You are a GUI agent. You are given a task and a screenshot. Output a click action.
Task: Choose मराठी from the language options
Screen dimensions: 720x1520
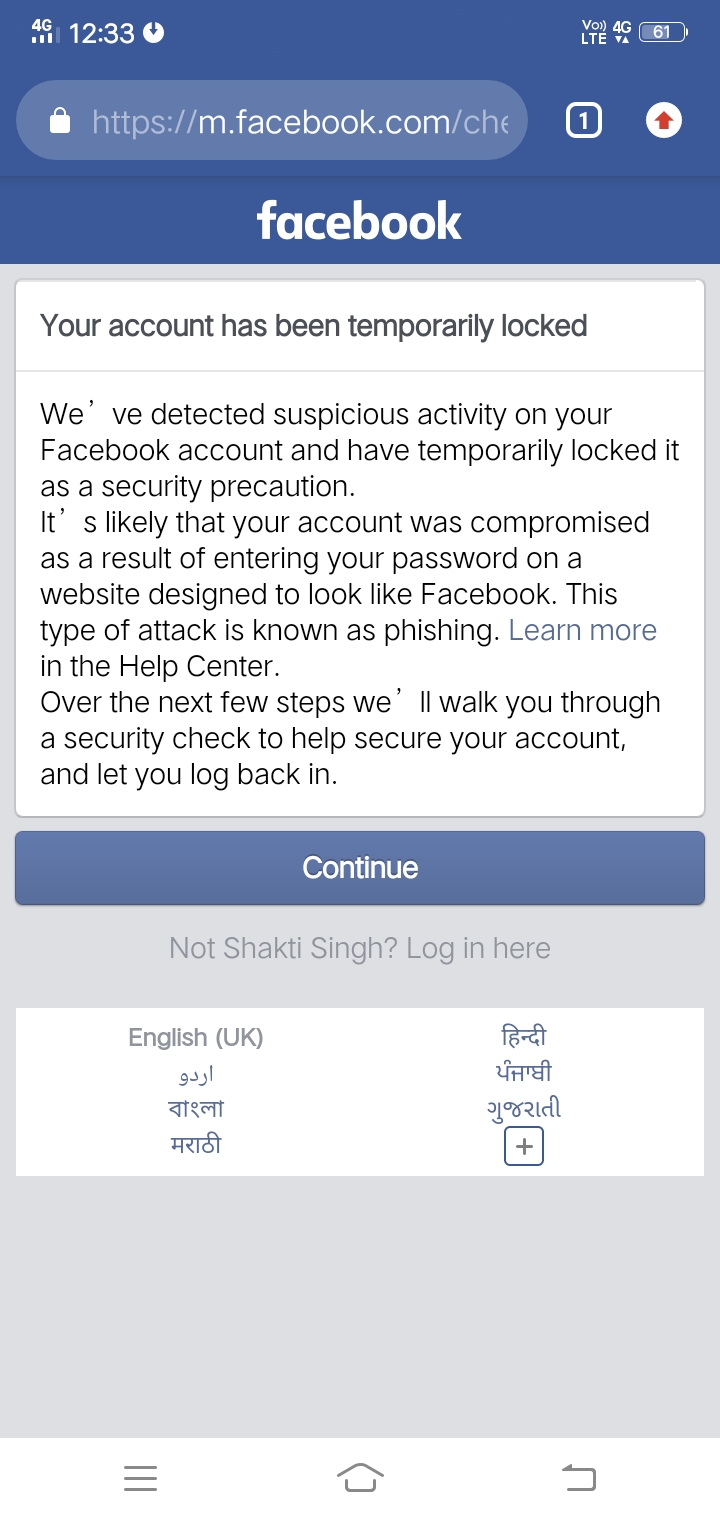pos(196,1143)
